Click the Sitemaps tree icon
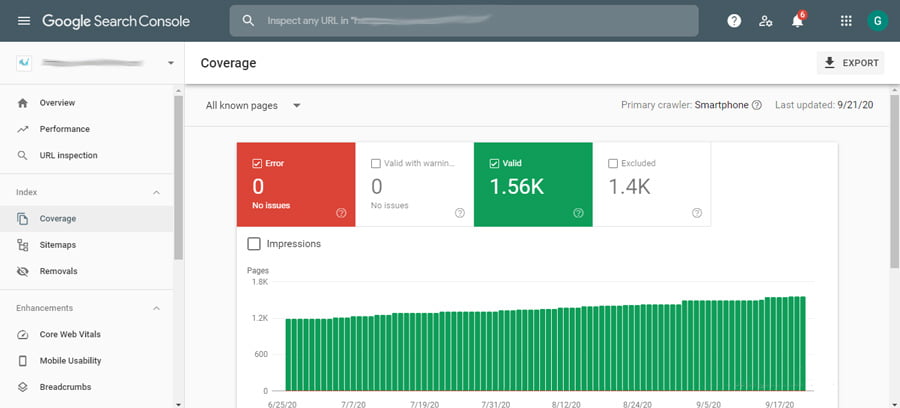 [22, 245]
